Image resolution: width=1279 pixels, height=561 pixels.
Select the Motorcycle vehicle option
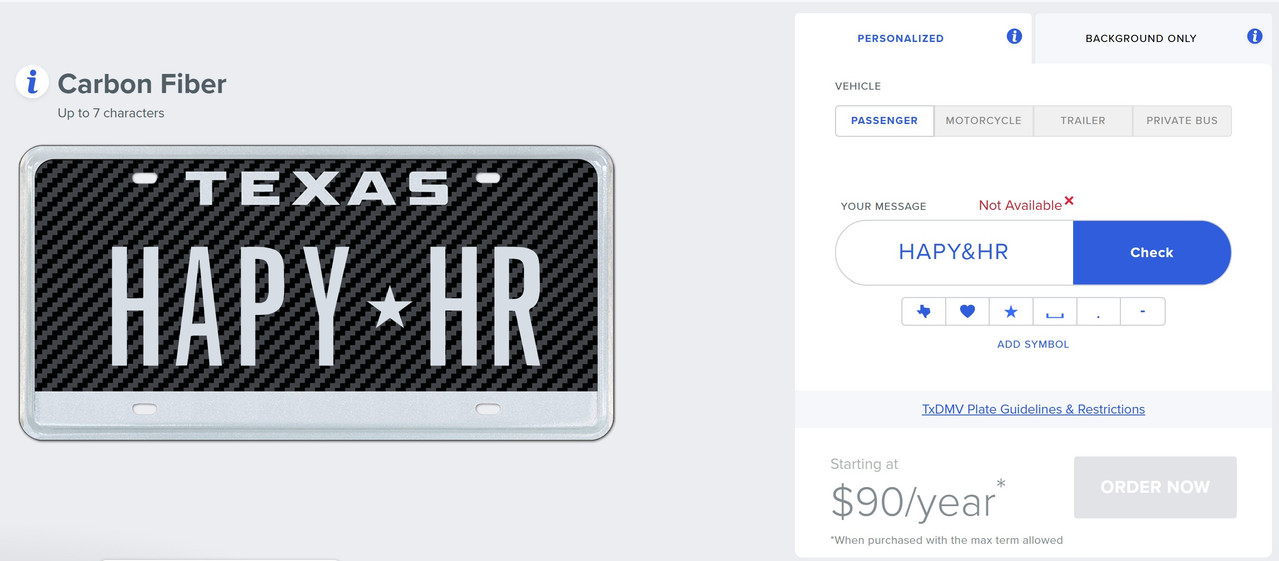[984, 120]
